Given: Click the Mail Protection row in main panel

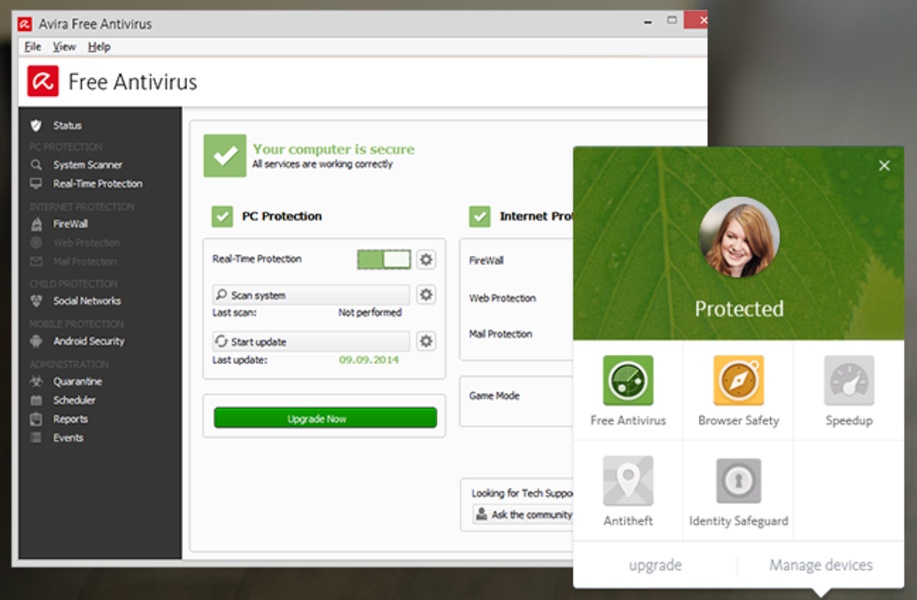Looking at the screenshot, I should click(500, 334).
